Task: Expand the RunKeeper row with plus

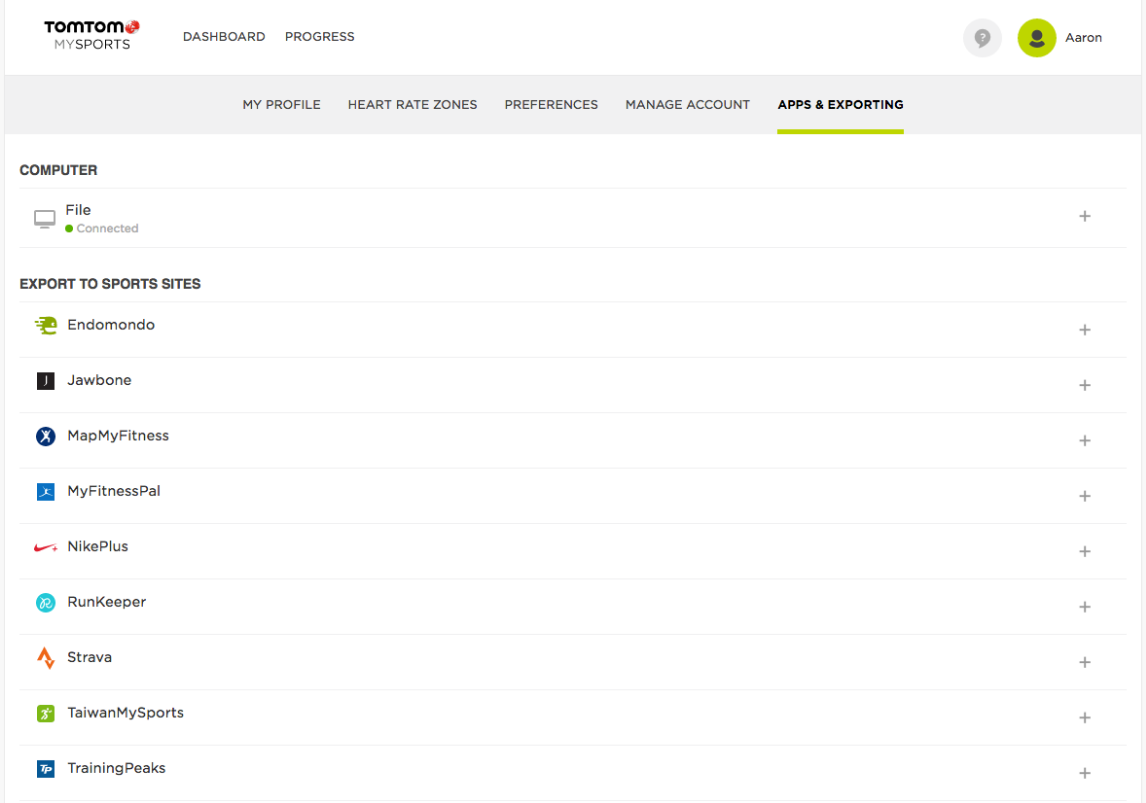Action: tap(1085, 607)
